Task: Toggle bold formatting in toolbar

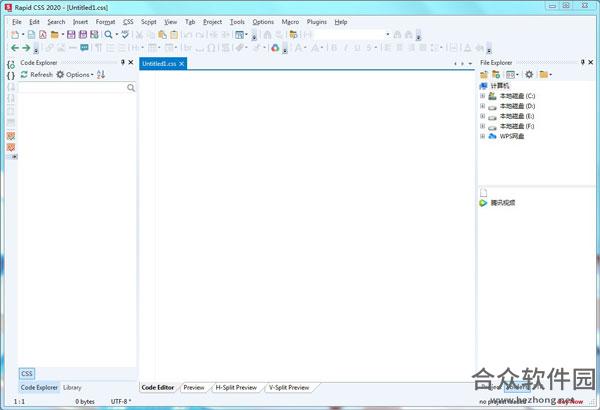Action: tap(334, 48)
